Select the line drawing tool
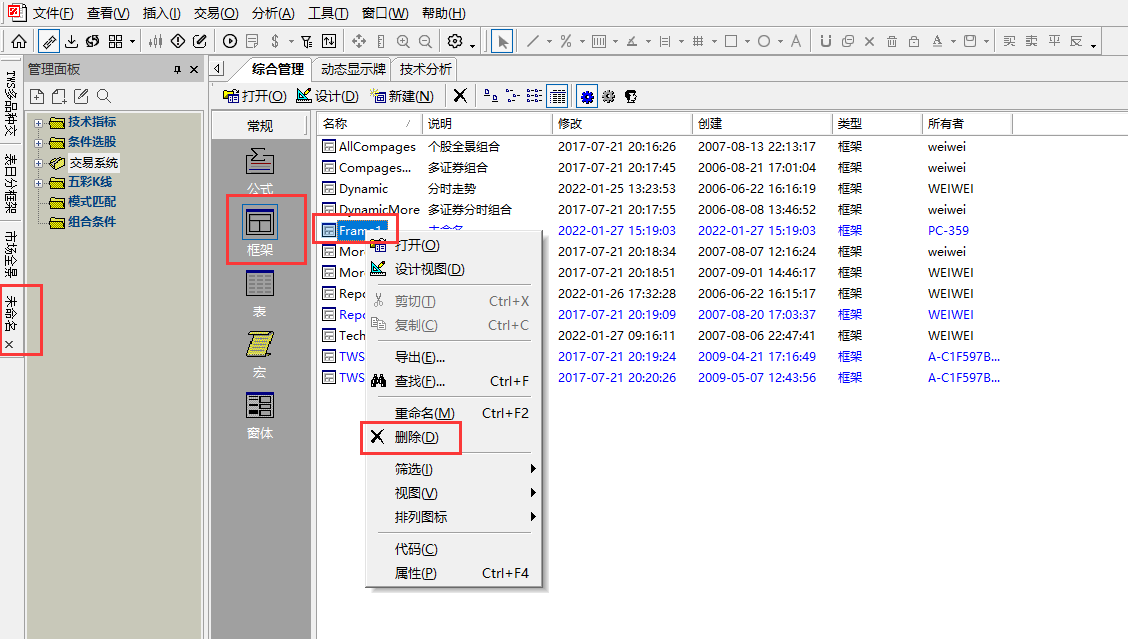1128x639 pixels. tap(533, 41)
